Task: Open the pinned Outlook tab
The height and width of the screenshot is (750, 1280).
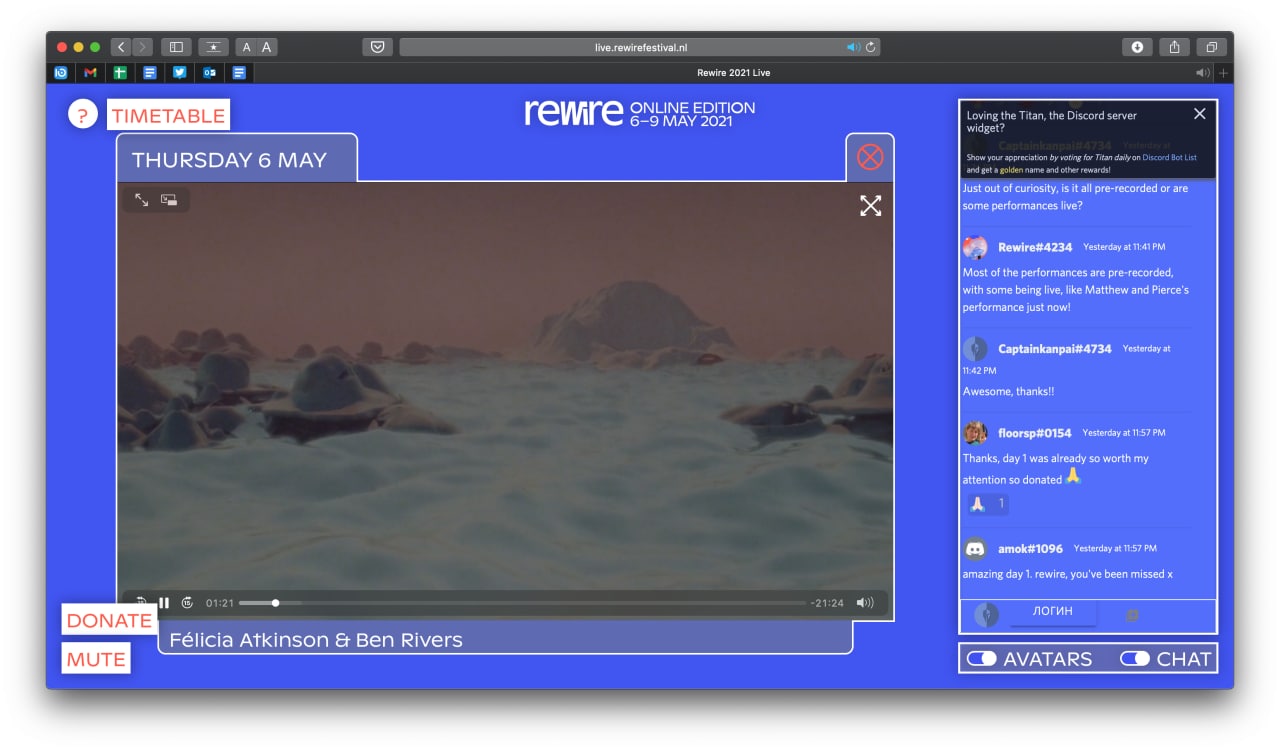Action: [209, 73]
